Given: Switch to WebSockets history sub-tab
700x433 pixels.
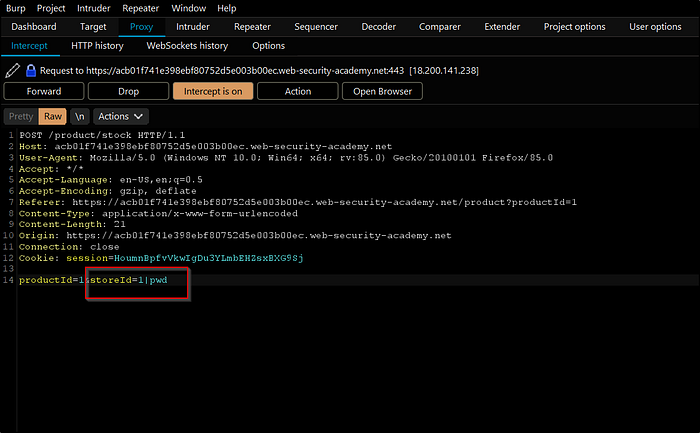Looking at the screenshot, I should [187, 46].
